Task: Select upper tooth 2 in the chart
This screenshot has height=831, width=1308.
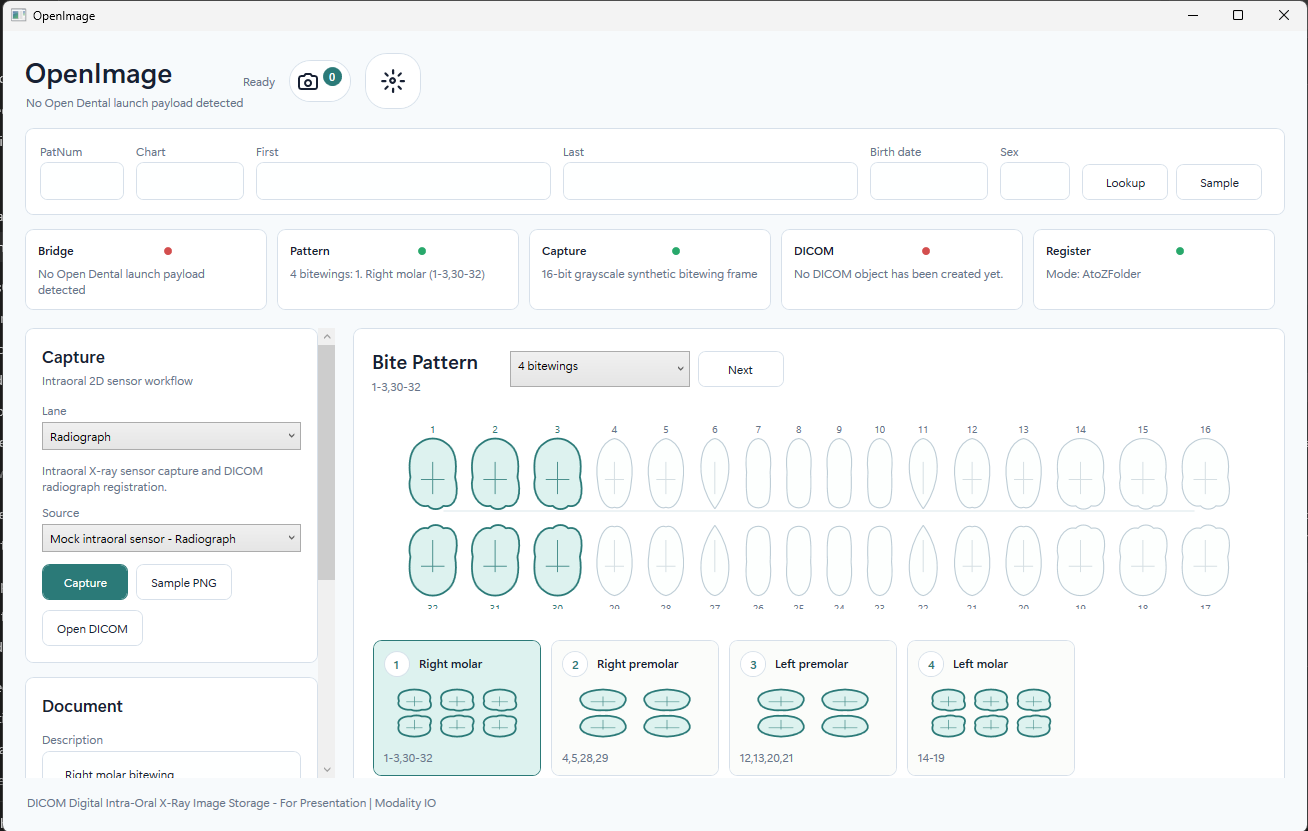Action: [495, 473]
